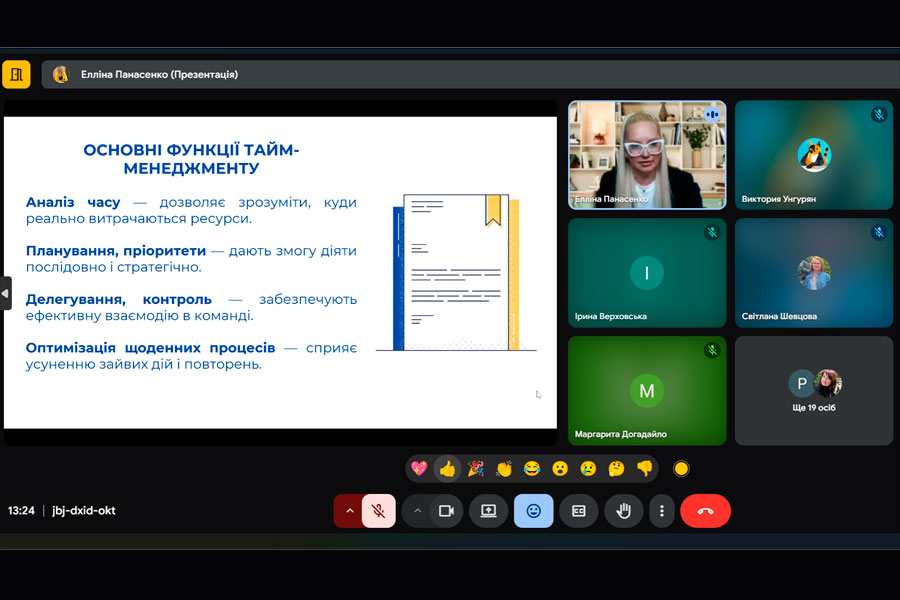This screenshot has width=900, height=600.
Task: Send the laughing with tears reaction
Action: pos(532,469)
